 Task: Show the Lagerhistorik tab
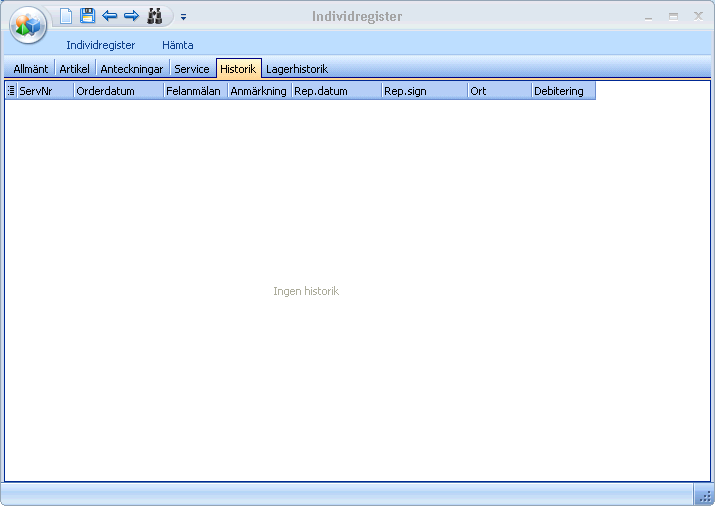297,69
